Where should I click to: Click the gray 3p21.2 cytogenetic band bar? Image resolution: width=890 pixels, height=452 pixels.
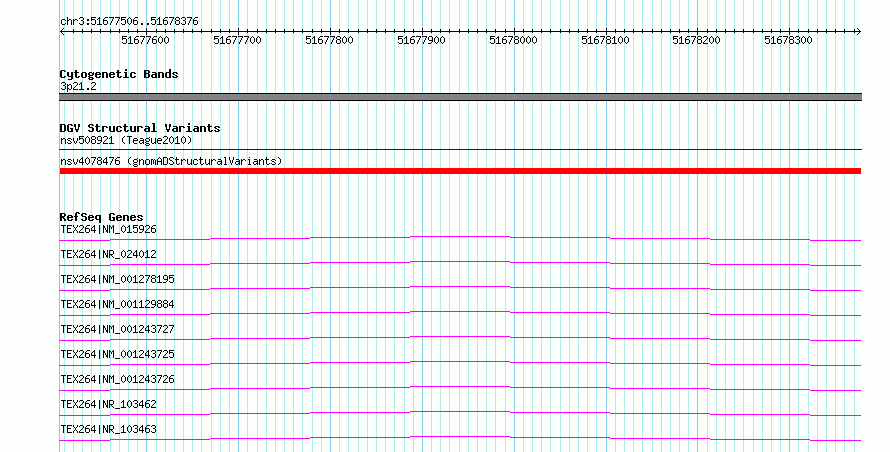(x=460, y=97)
